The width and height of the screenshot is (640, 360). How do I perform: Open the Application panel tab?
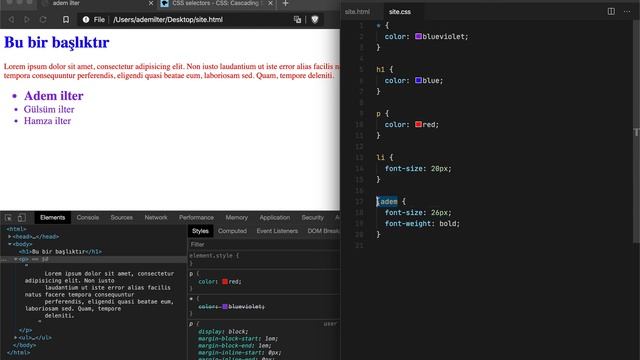pos(275,218)
